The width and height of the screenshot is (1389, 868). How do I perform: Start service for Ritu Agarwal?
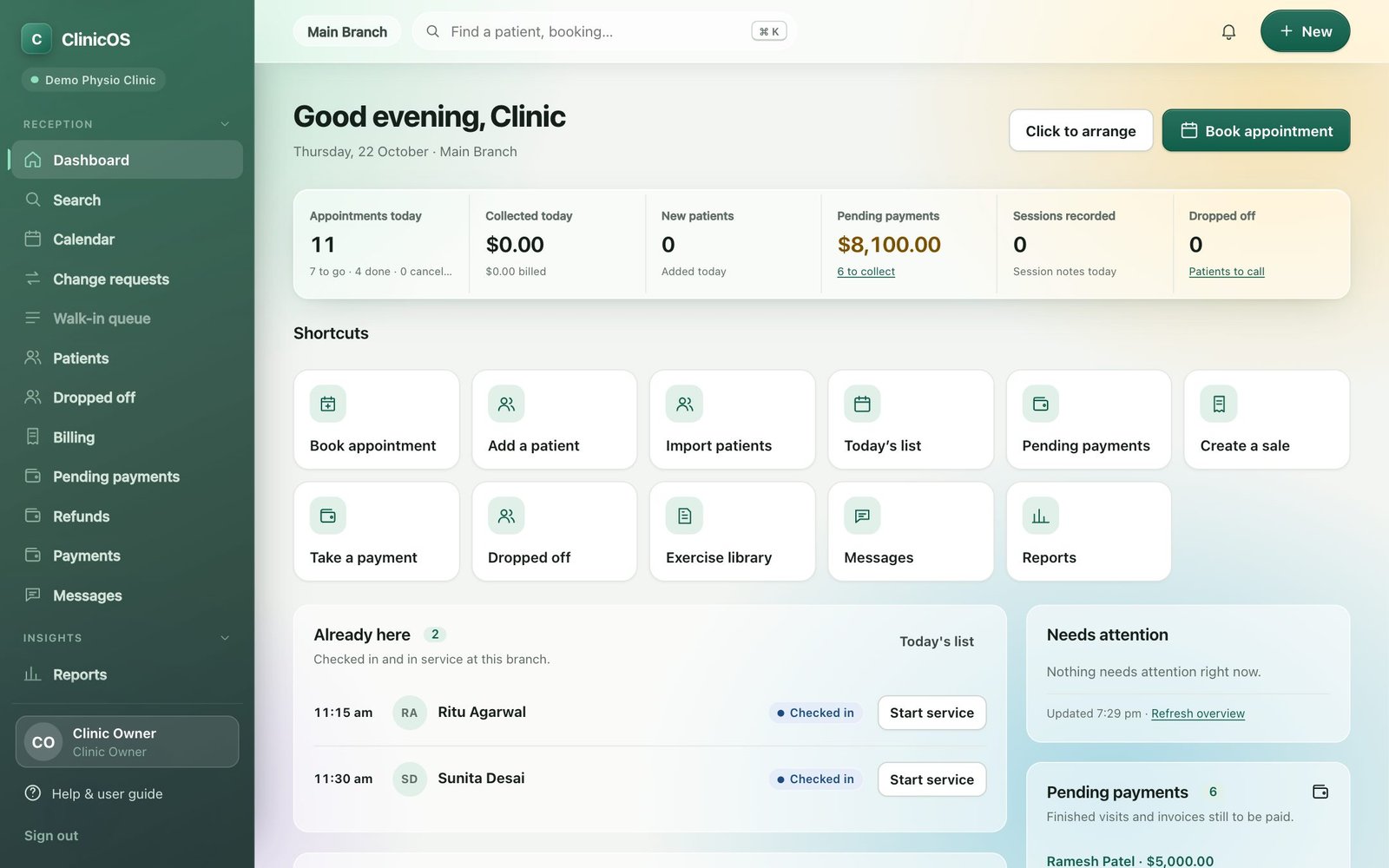[931, 713]
